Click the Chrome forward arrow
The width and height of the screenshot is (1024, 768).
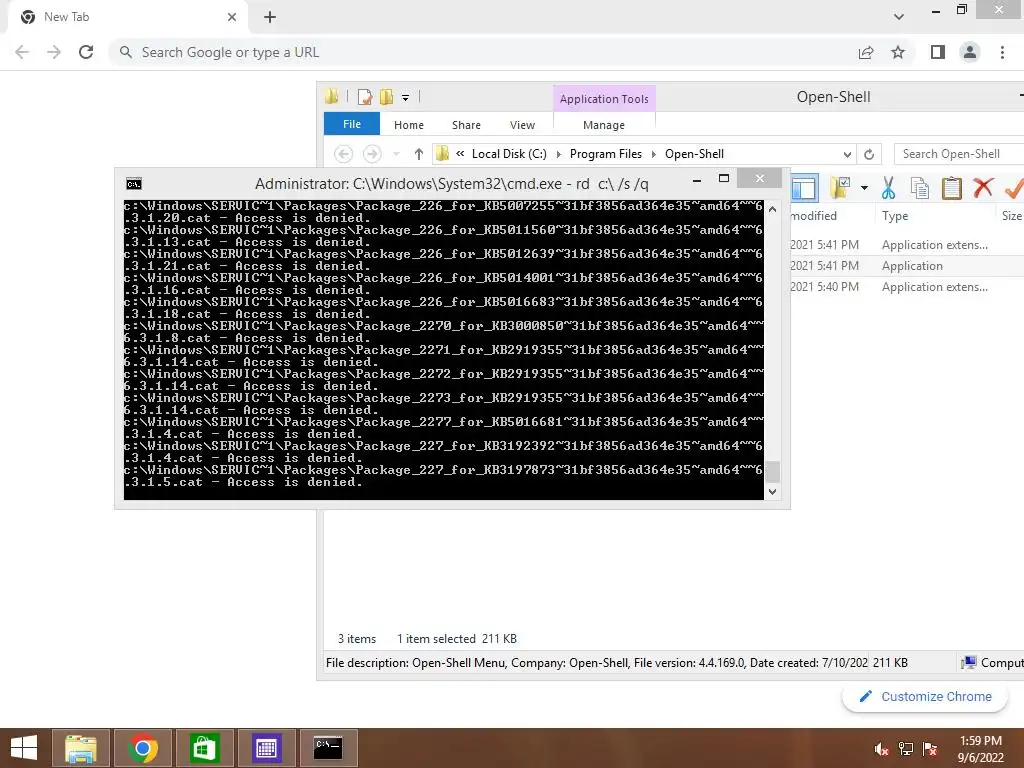pos(54,52)
